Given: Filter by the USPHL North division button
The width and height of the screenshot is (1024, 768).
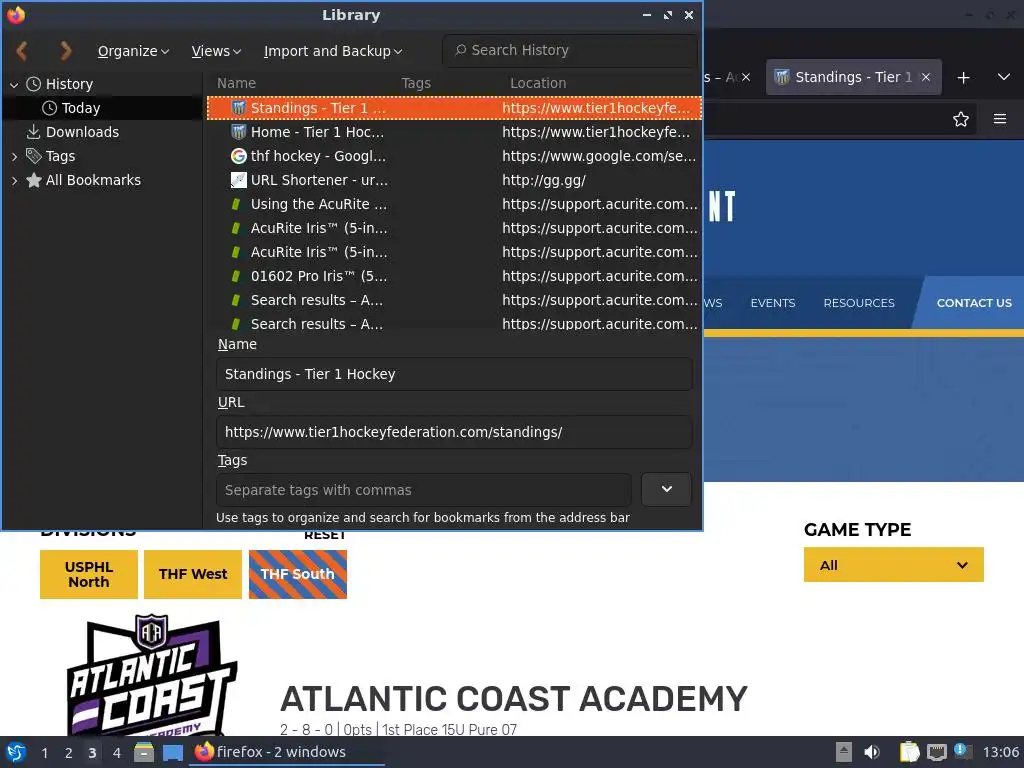Looking at the screenshot, I should [x=89, y=574].
